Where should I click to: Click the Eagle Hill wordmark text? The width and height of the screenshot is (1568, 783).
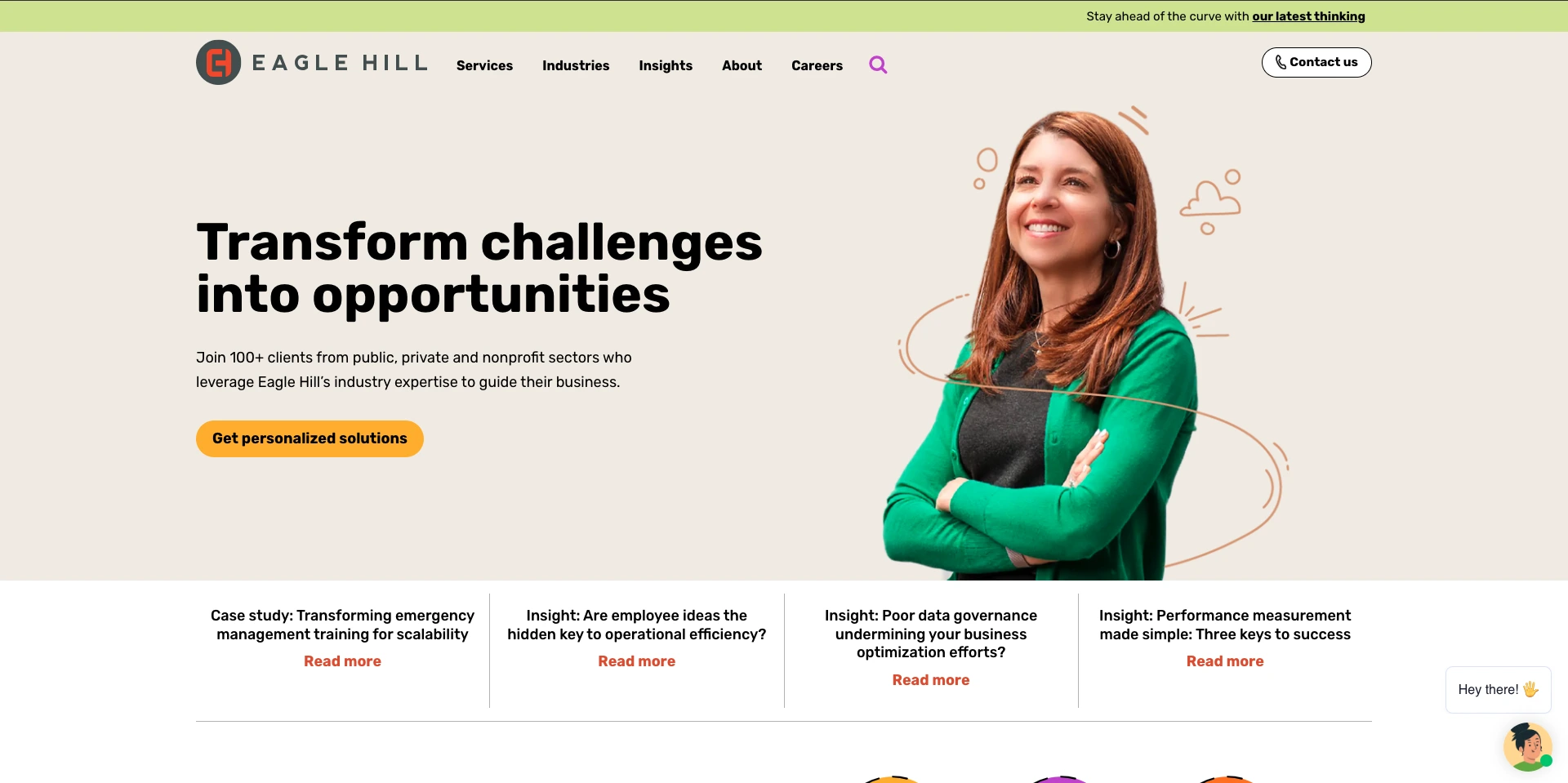pyautogui.click(x=340, y=63)
